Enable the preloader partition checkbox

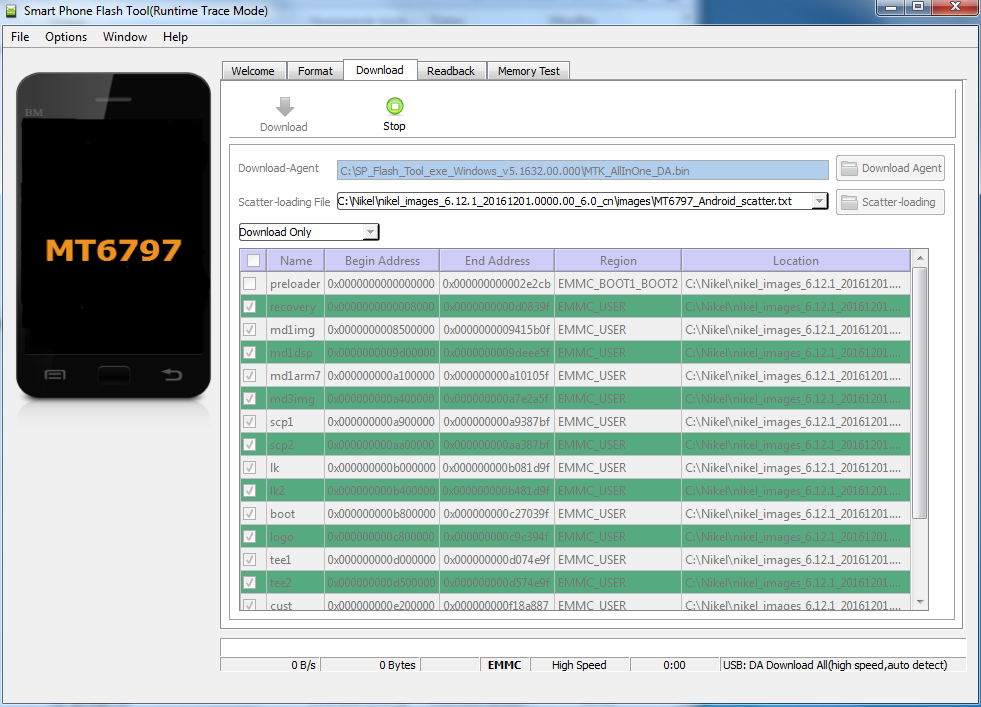(249, 284)
